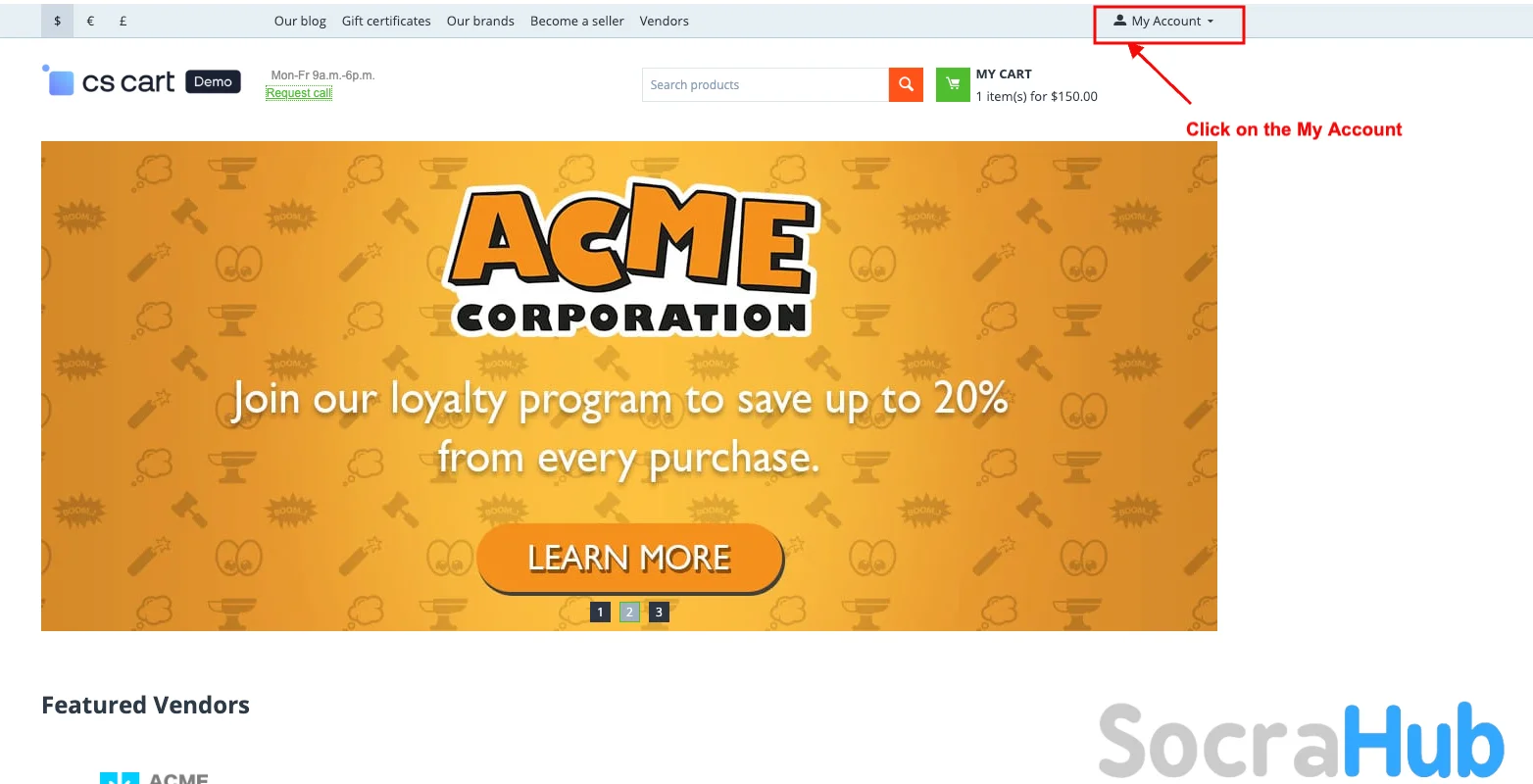The height and width of the screenshot is (784, 1533).
Task: Open the Vendors page
Action: click(x=665, y=21)
